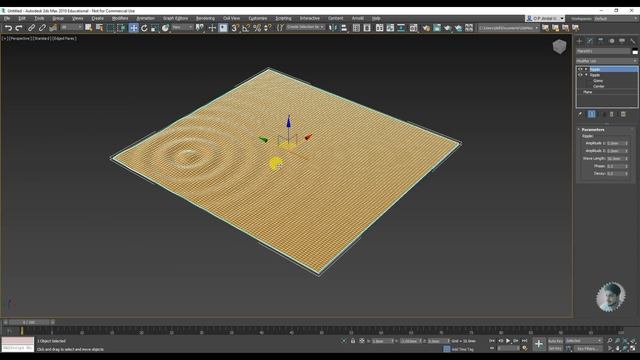Viewport: 640px width, 360px height.
Task: Toggle the 3D Snaps button
Action: point(235,28)
